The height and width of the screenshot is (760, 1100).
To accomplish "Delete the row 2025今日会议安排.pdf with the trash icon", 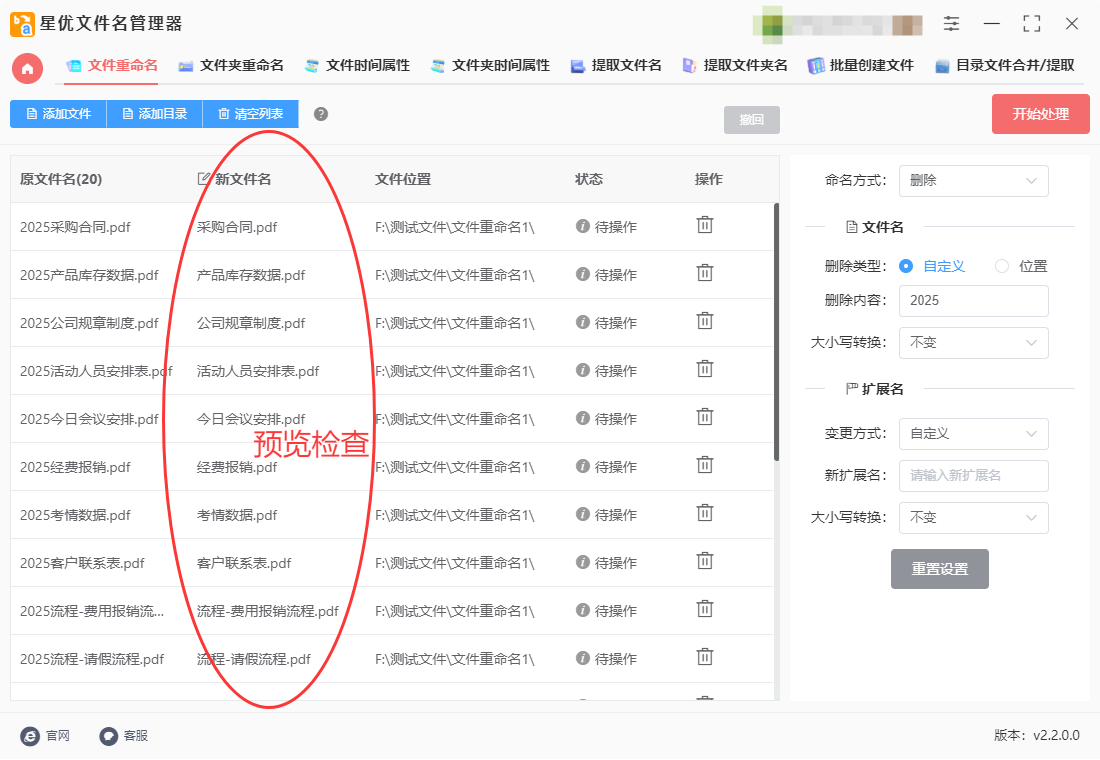I will coord(704,418).
